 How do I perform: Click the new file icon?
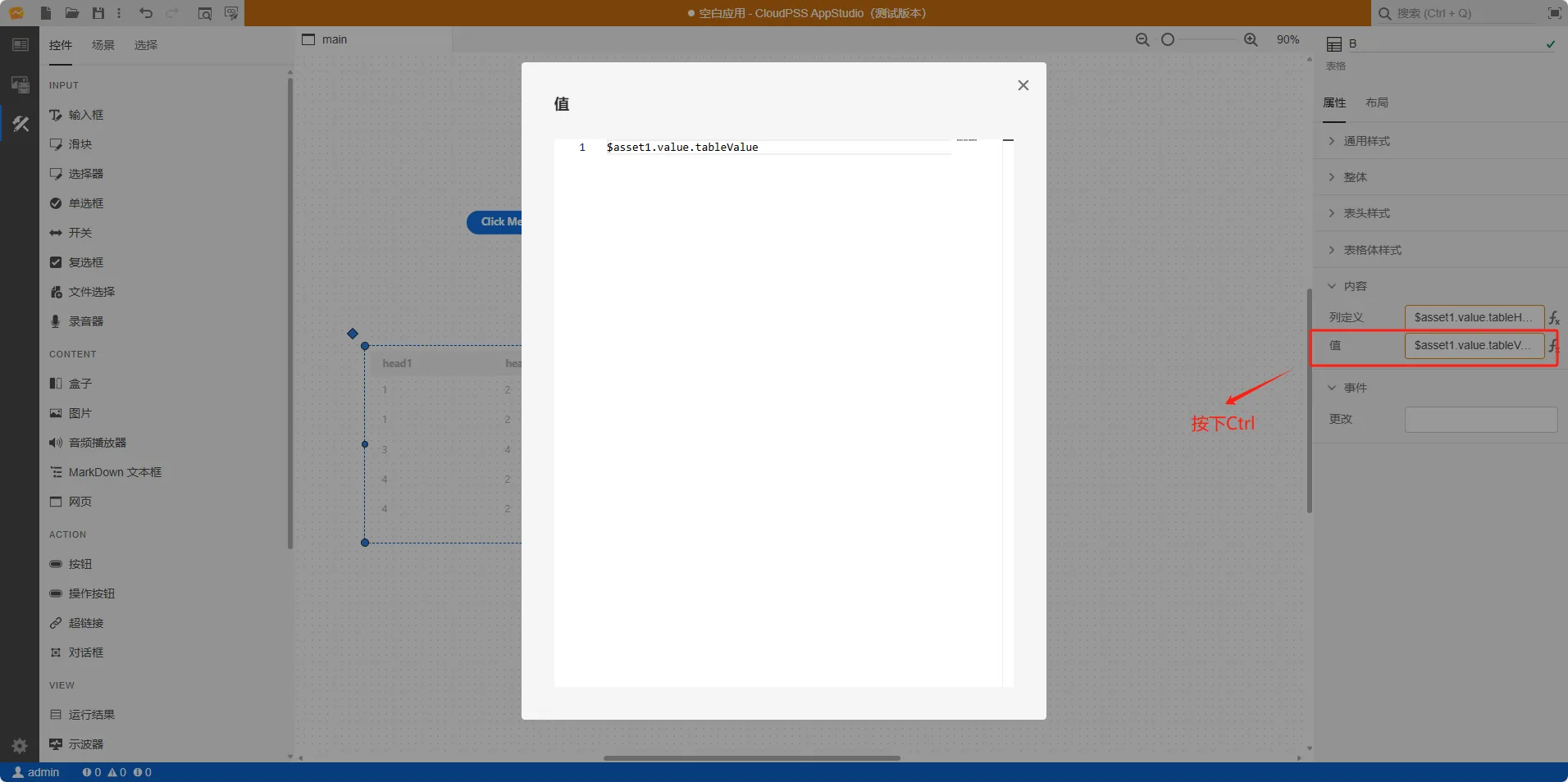[46, 13]
